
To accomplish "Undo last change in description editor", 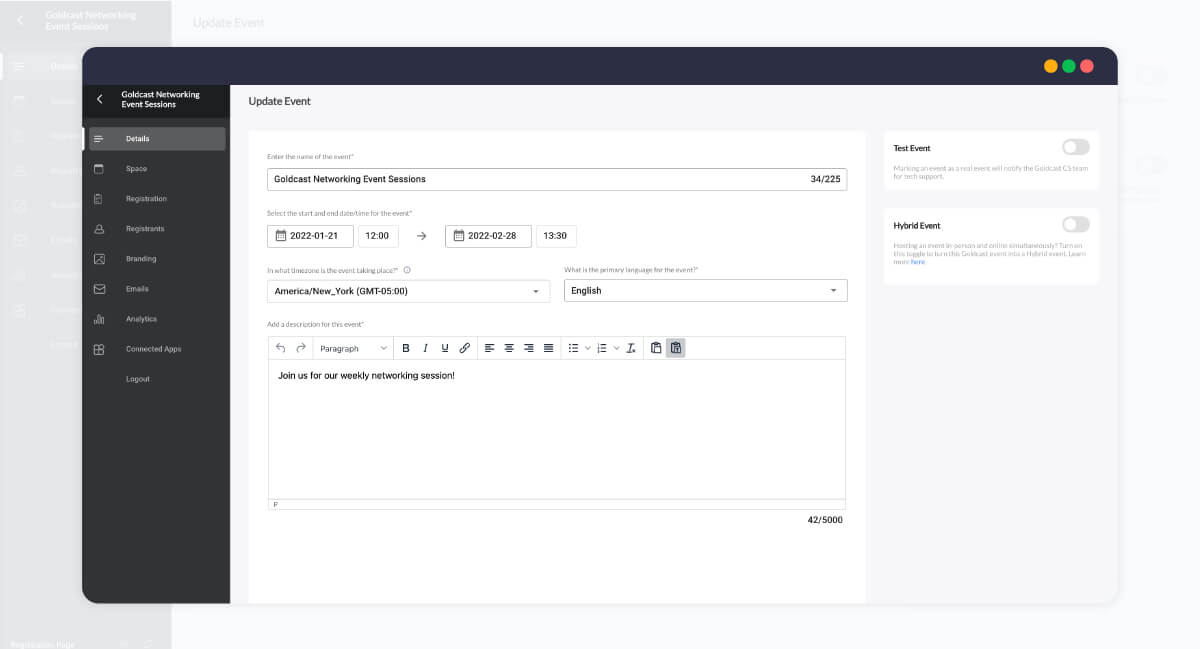I will [x=278, y=347].
